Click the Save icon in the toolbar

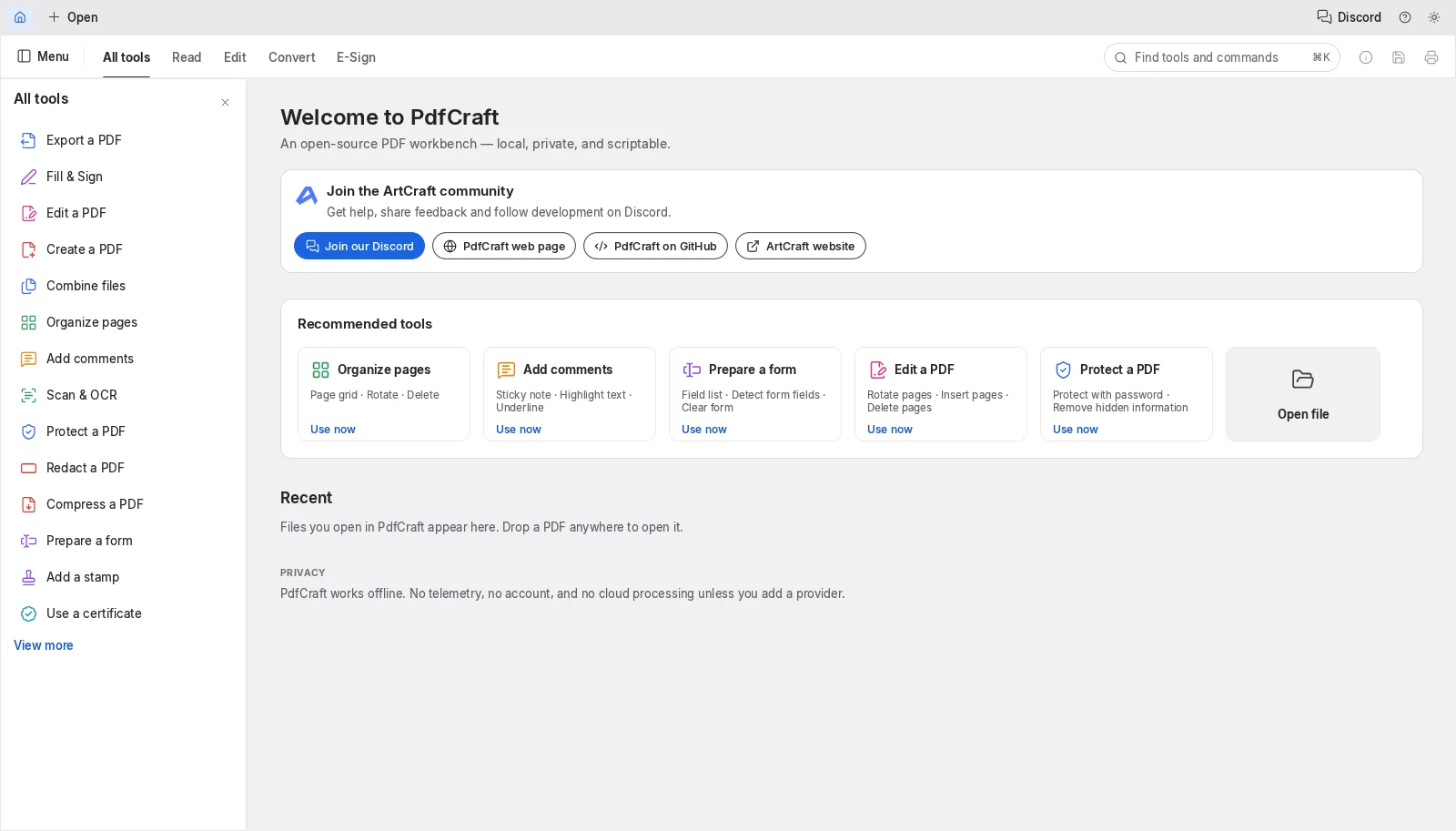click(x=1399, y=57)
